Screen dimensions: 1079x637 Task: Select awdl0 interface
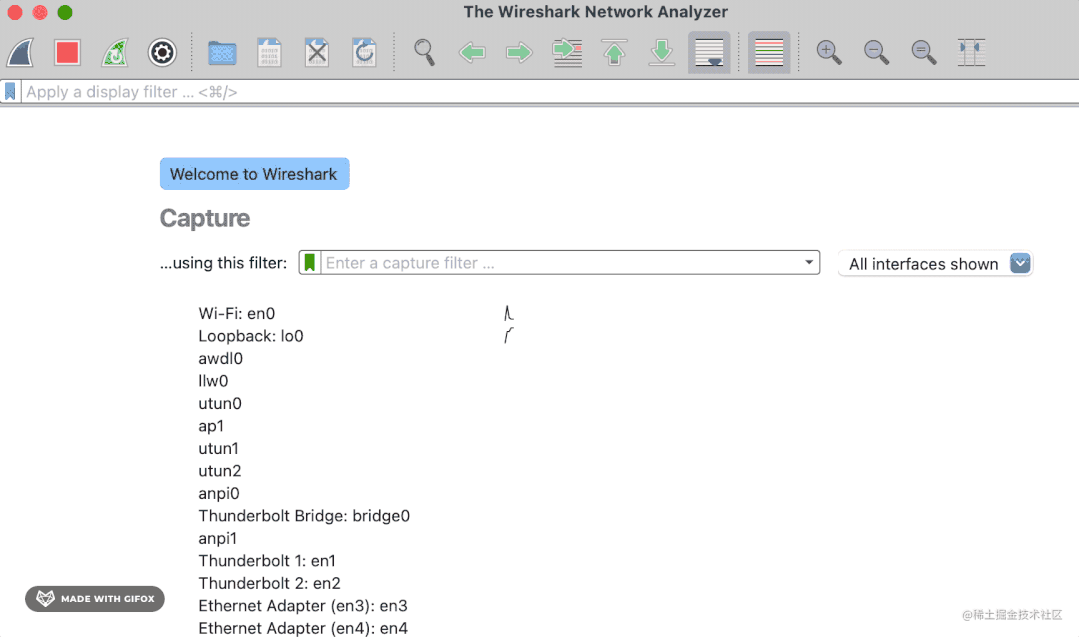coord(221,358)
